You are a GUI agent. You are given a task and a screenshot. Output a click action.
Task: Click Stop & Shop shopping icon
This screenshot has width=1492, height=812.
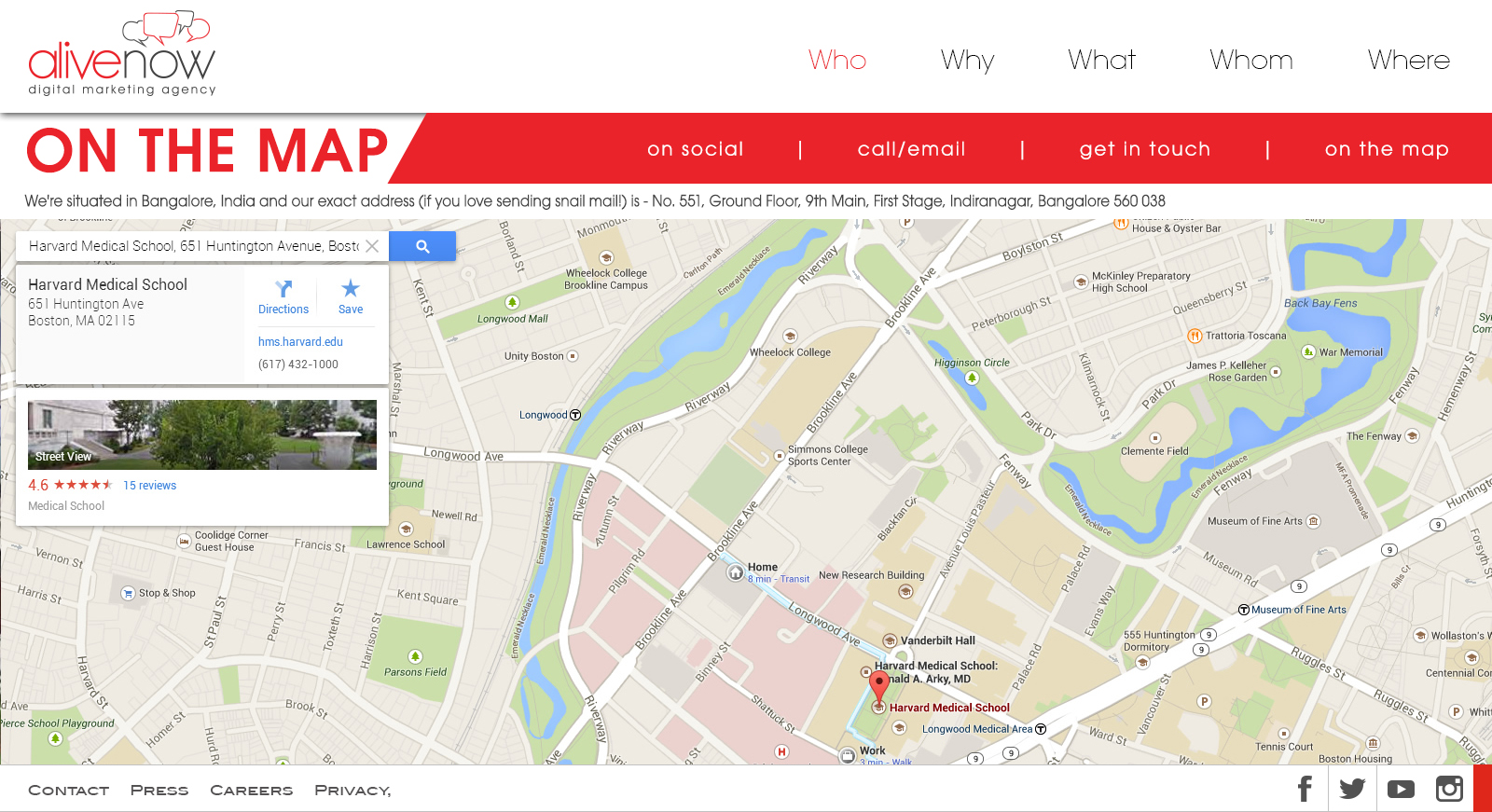point(128,594)
